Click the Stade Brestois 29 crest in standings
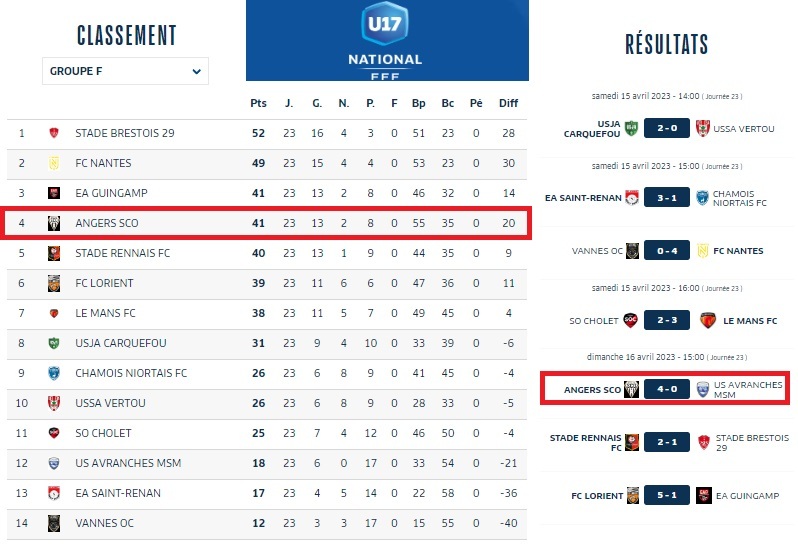798x544 pixels. coord(54,133)
